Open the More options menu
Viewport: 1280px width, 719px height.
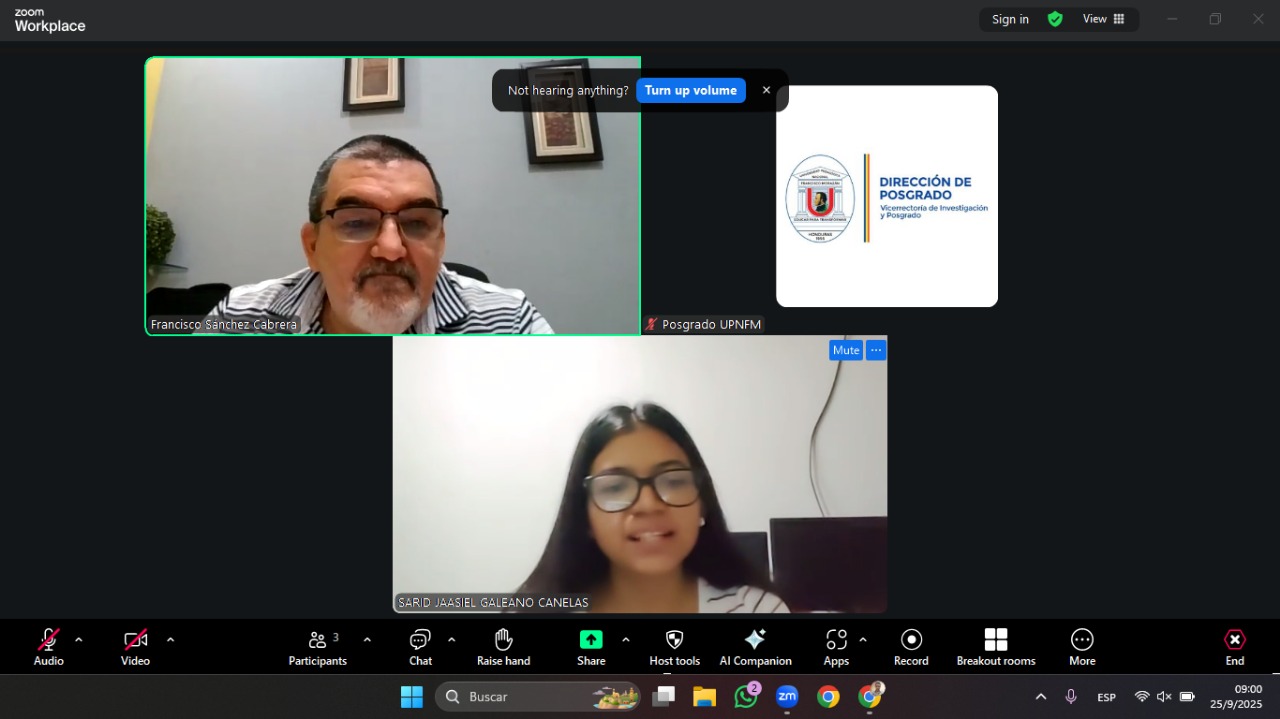tap(1082, 640)
